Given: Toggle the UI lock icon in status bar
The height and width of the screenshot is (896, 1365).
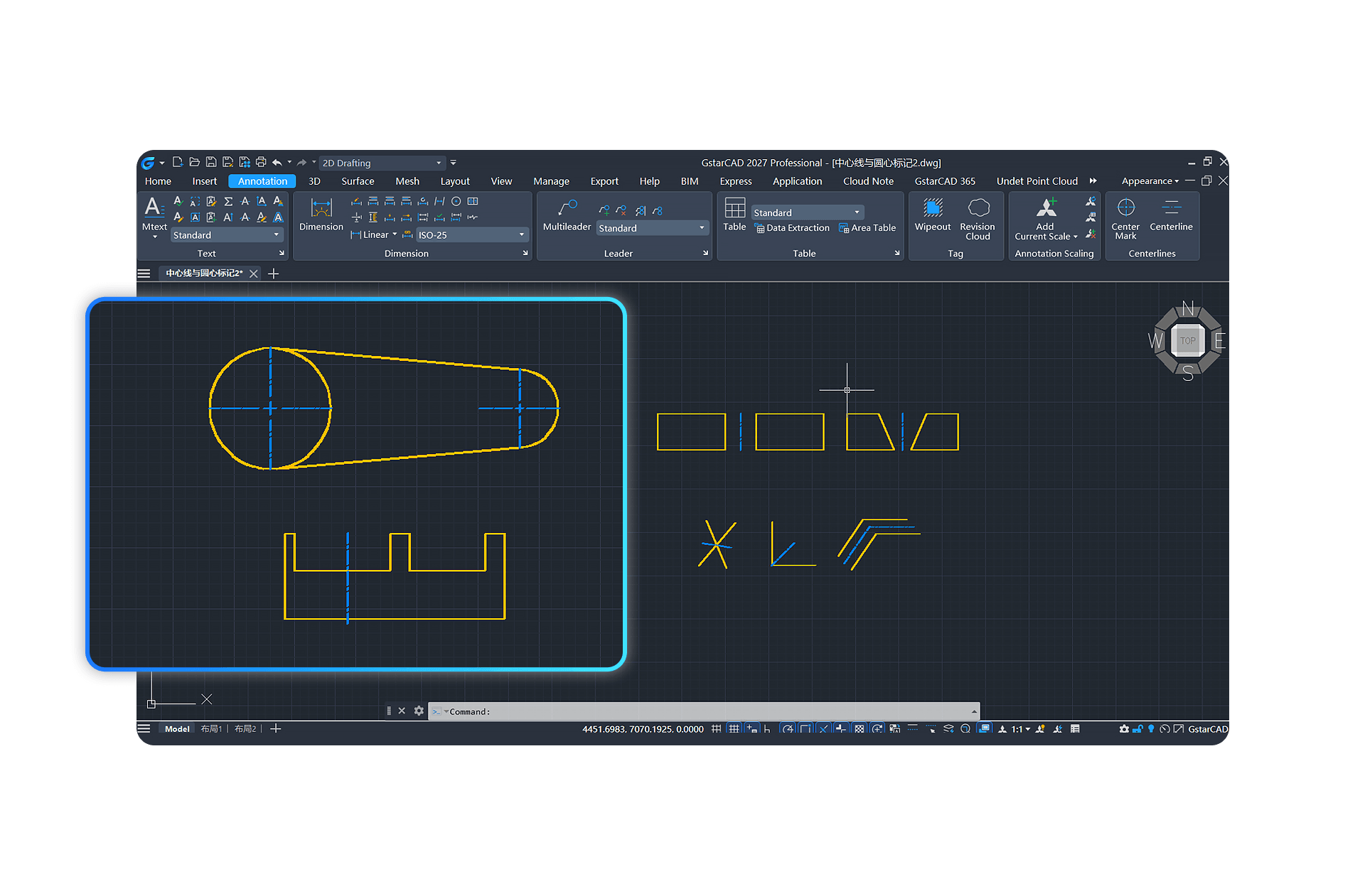Looking at the screenshot, I should coord(1137,729).
